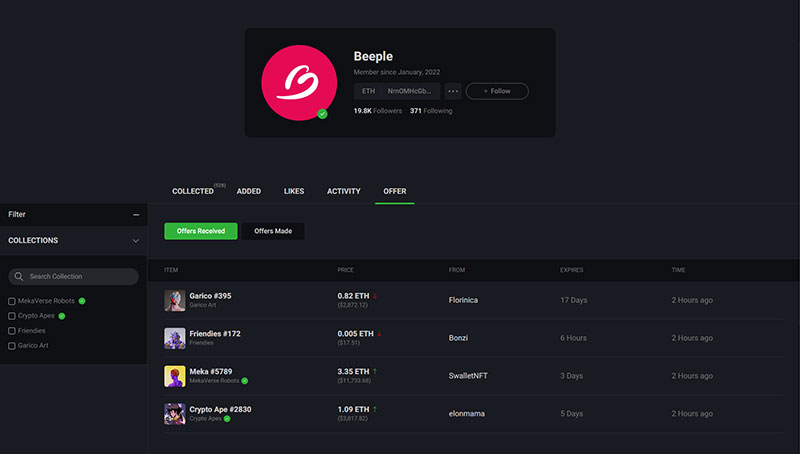Click the green verified badge on avatar

click(322, 114)
